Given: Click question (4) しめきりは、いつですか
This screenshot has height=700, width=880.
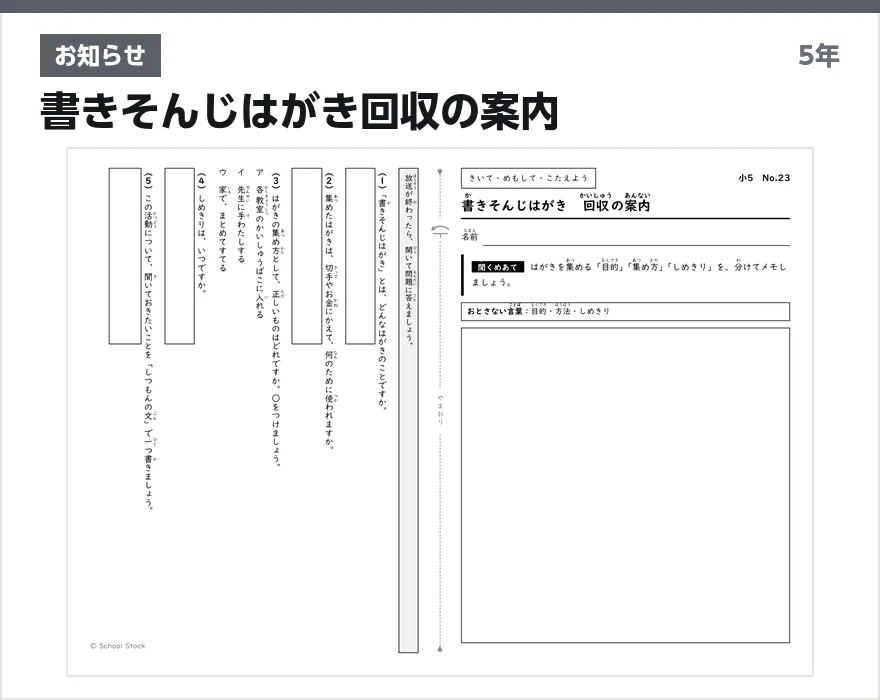Looking at the screenshot, I should point(201,233).
